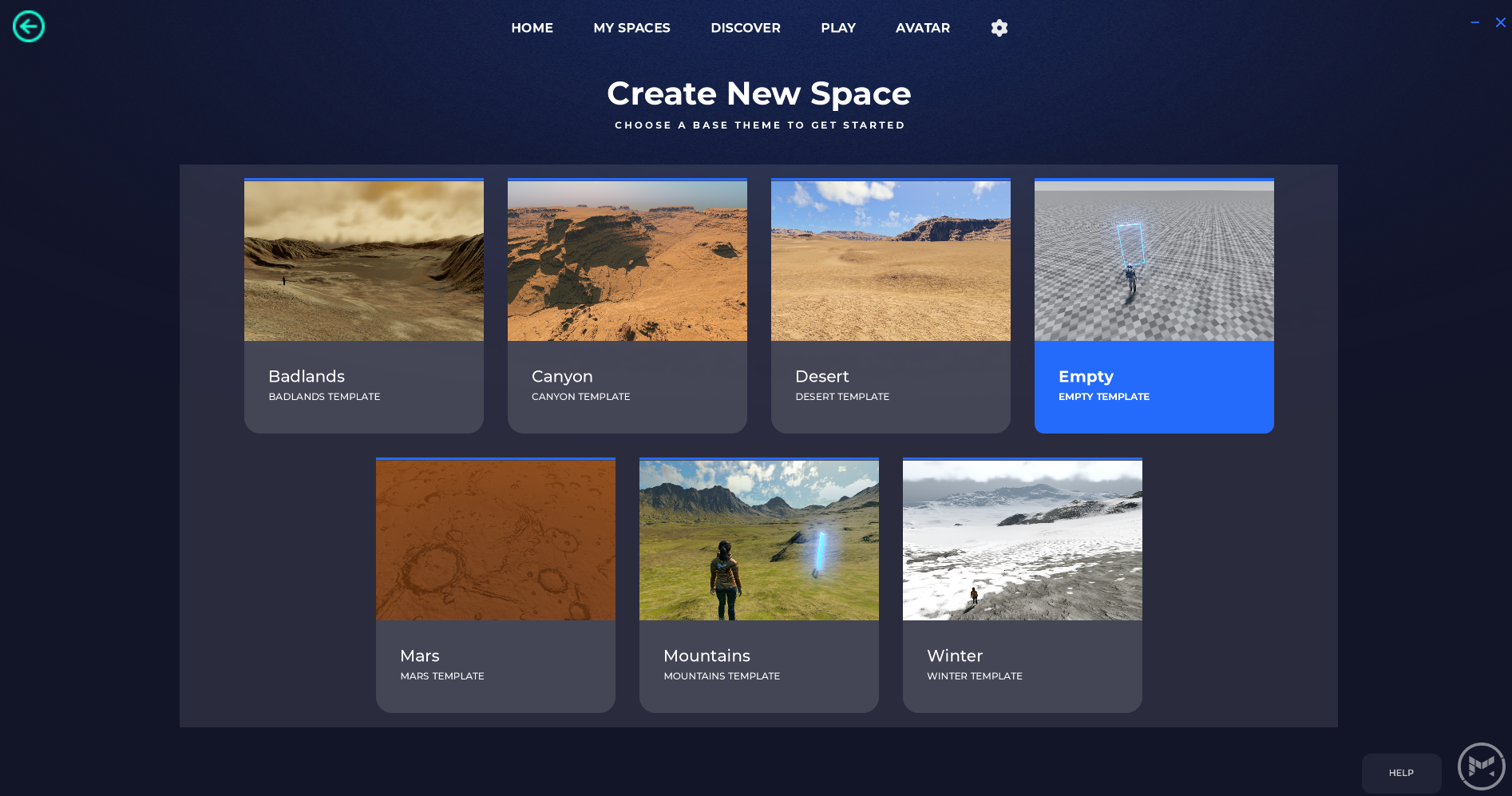This screenshot has height=796, width=1512.
Task: Click the EMPTY TEMPLATE subtitle label
Action: (x=1104, y=397)
